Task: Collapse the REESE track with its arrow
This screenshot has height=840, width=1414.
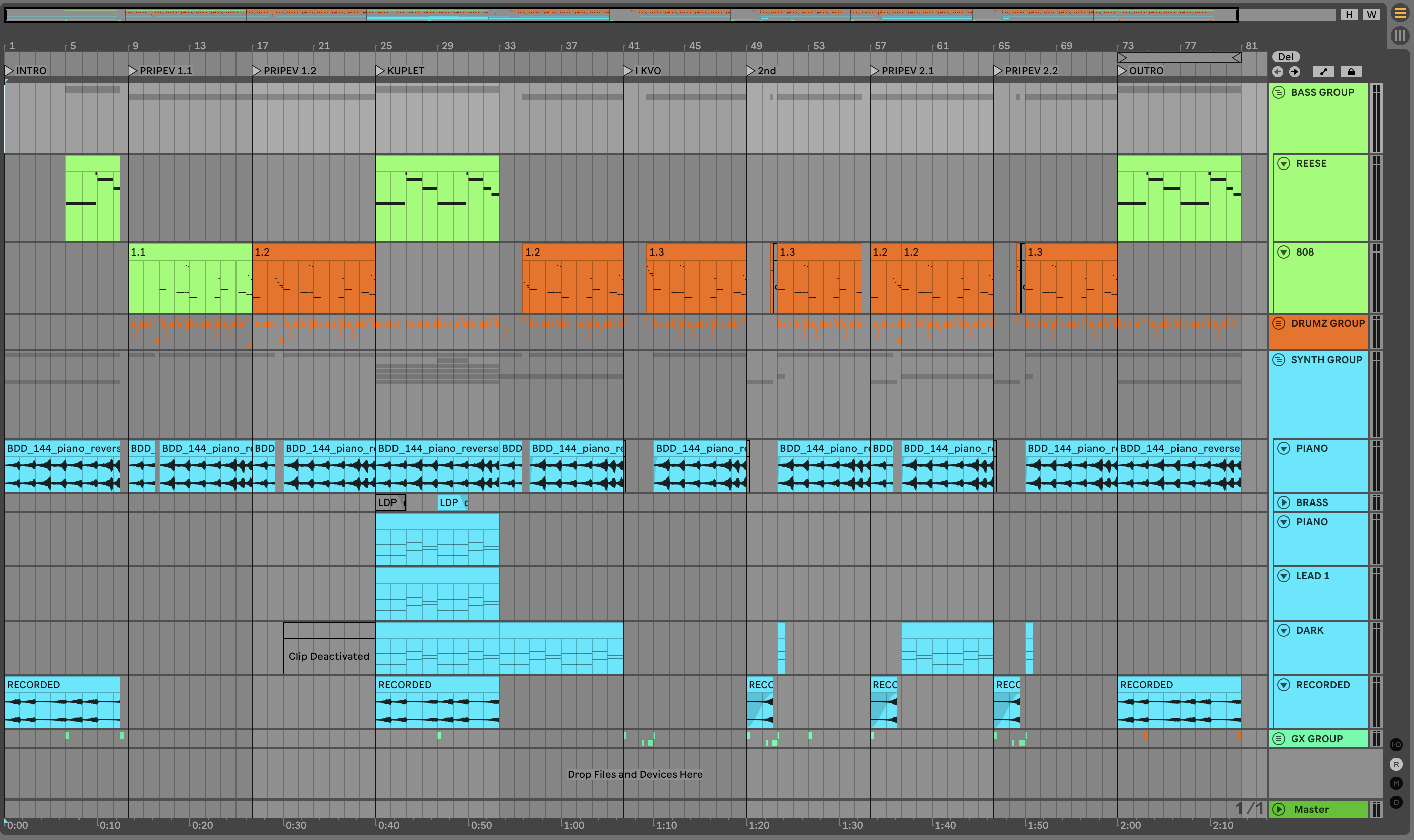Action: (1284, 163)
